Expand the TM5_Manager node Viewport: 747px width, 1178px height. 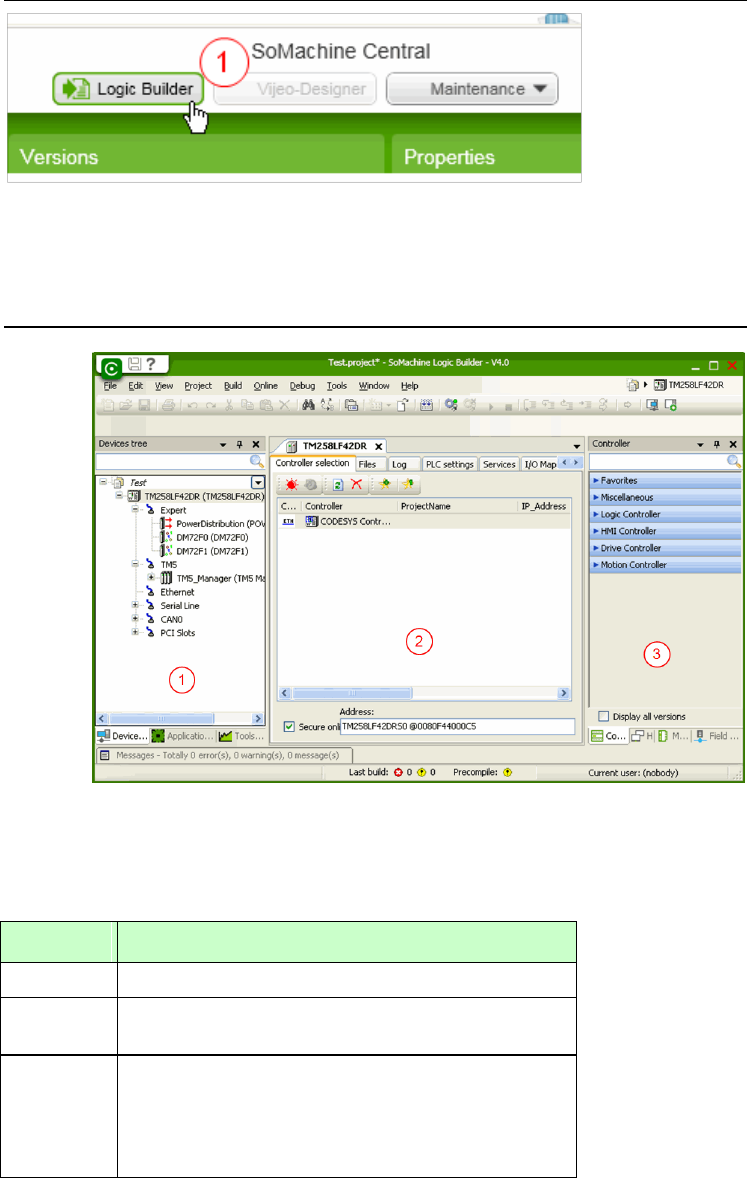point(151,578)
